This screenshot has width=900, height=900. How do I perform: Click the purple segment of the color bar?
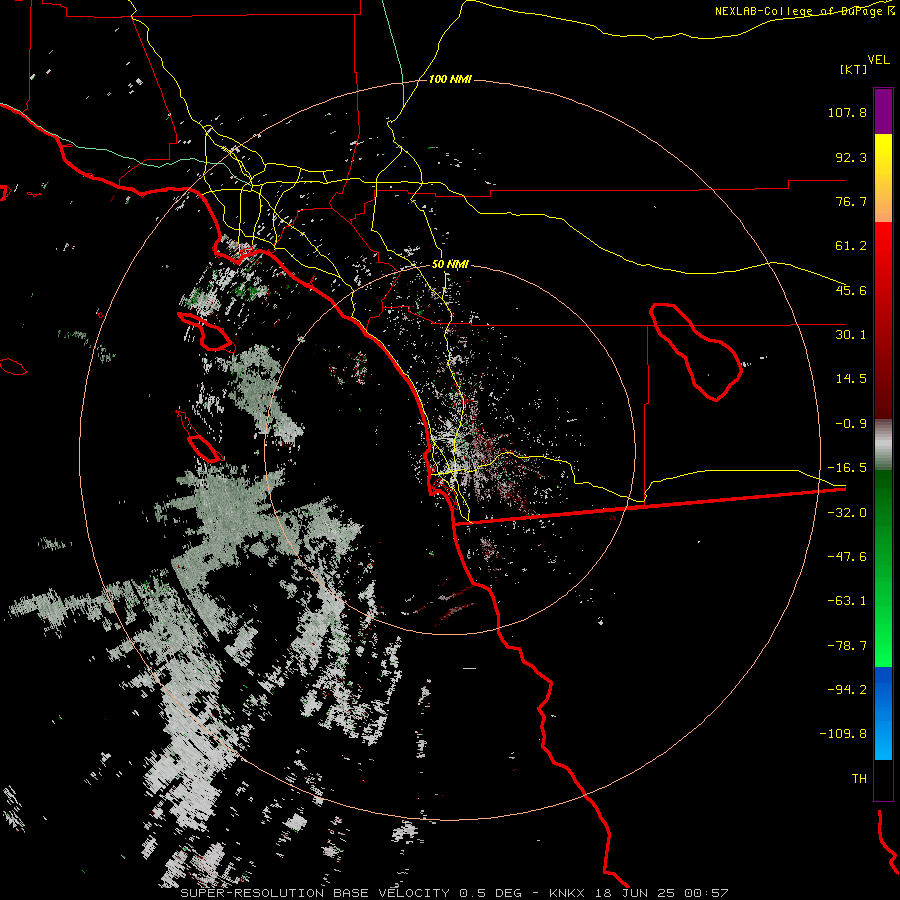[x=883, y=111]
